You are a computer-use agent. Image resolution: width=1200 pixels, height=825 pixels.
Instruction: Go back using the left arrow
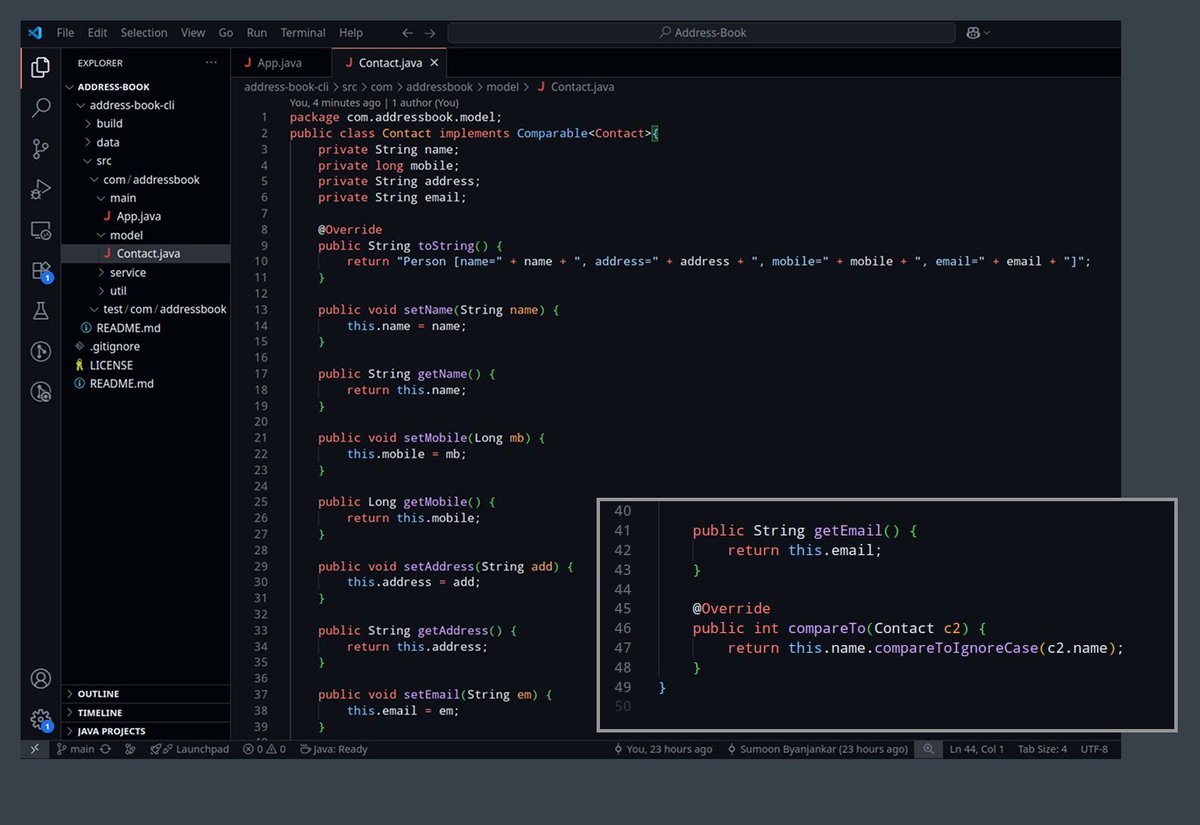click(x=407, y=33)
